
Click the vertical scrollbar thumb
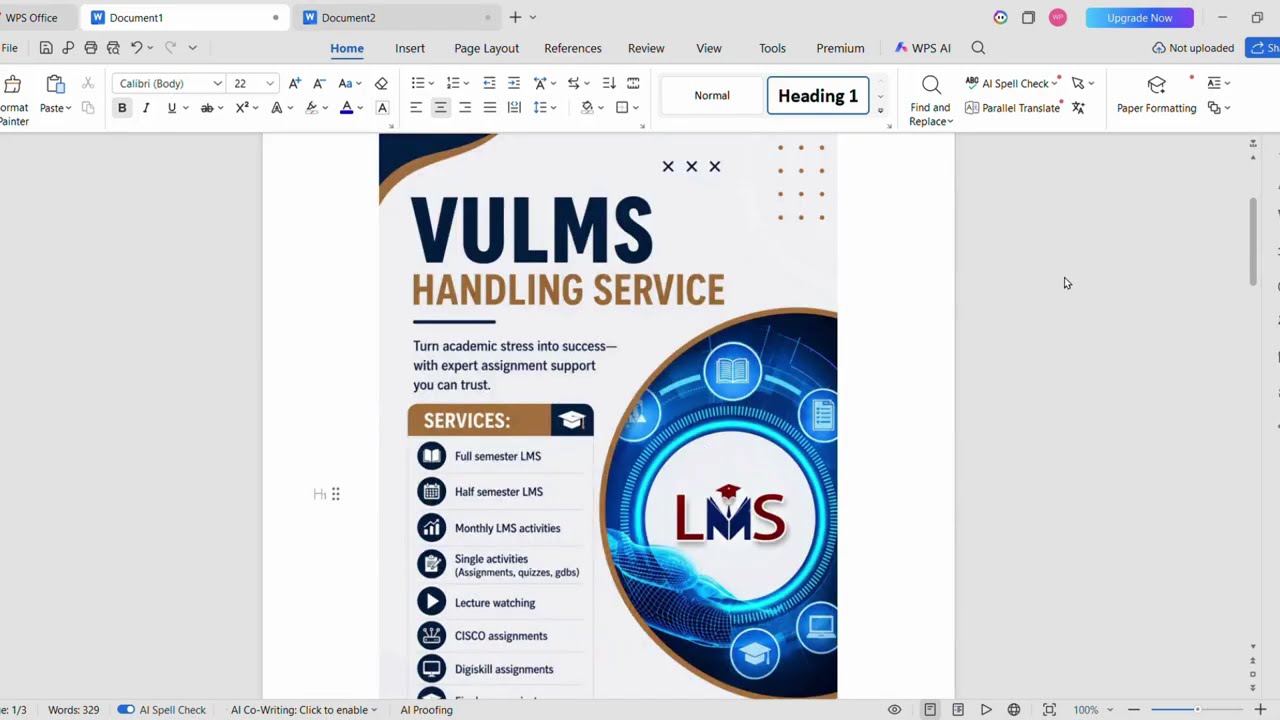pyautogui.click(x=1253, y=243)
